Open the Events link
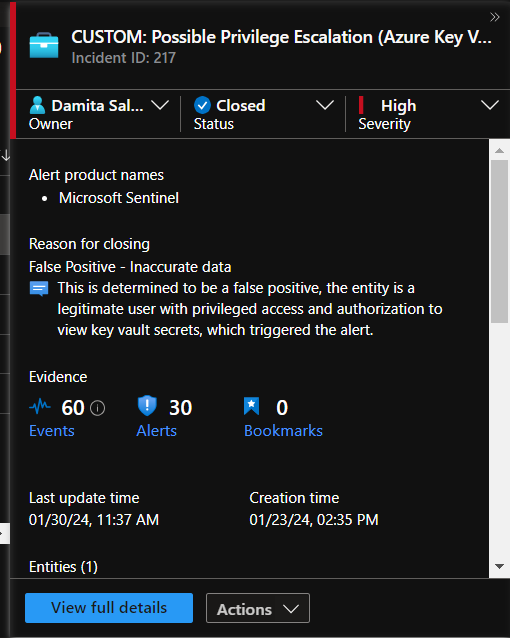 click(x=52, y=430)
